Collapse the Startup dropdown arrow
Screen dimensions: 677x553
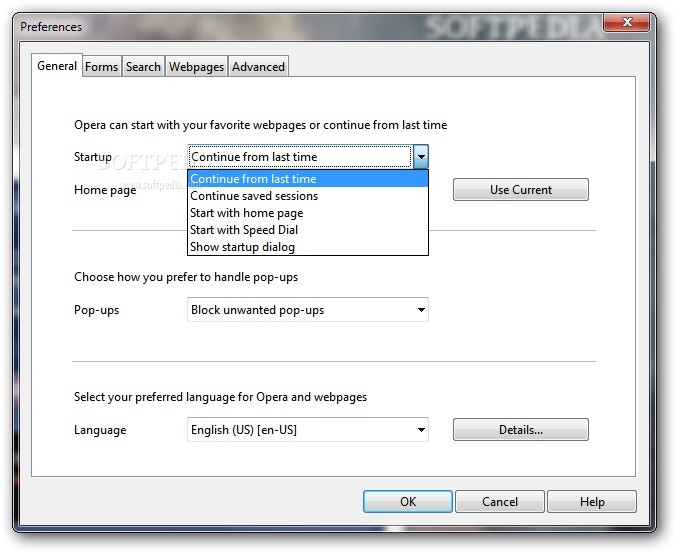(421, 157)
